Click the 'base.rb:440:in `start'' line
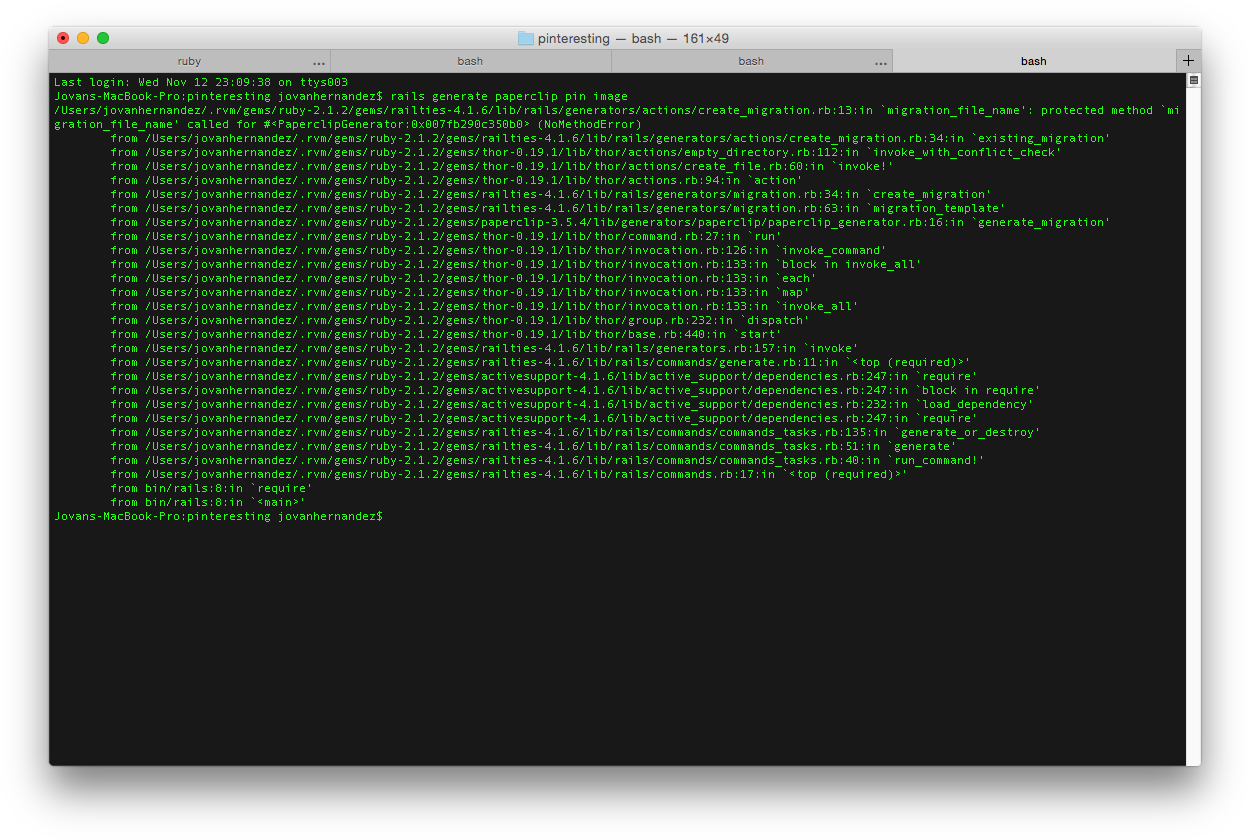The width and height of the screenshot is (1249, 840). pyautogui.click(x=446, y=334)
